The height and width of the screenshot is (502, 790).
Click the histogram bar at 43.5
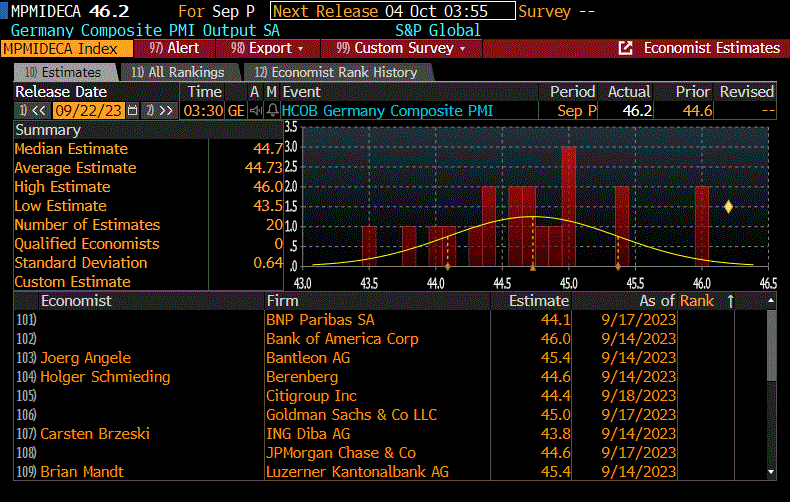[369, 246]
